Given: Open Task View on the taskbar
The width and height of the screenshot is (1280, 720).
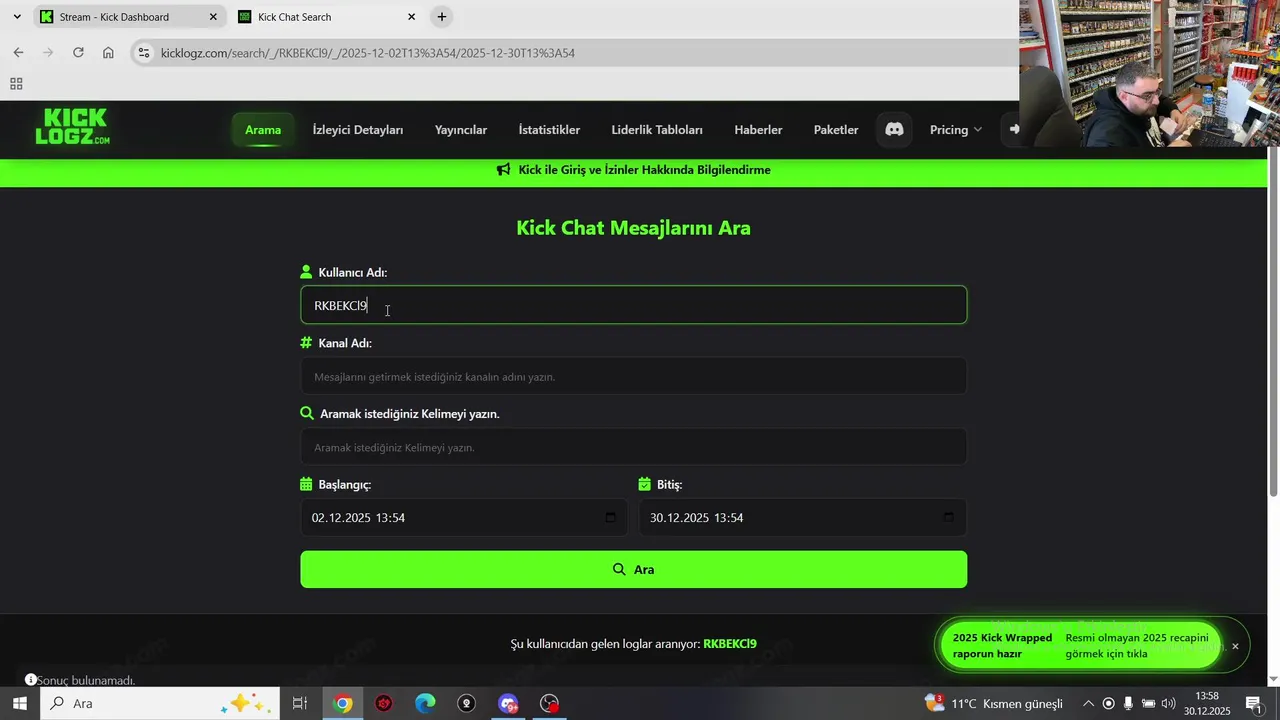Looking at the screenshot, I should point(299,704).
